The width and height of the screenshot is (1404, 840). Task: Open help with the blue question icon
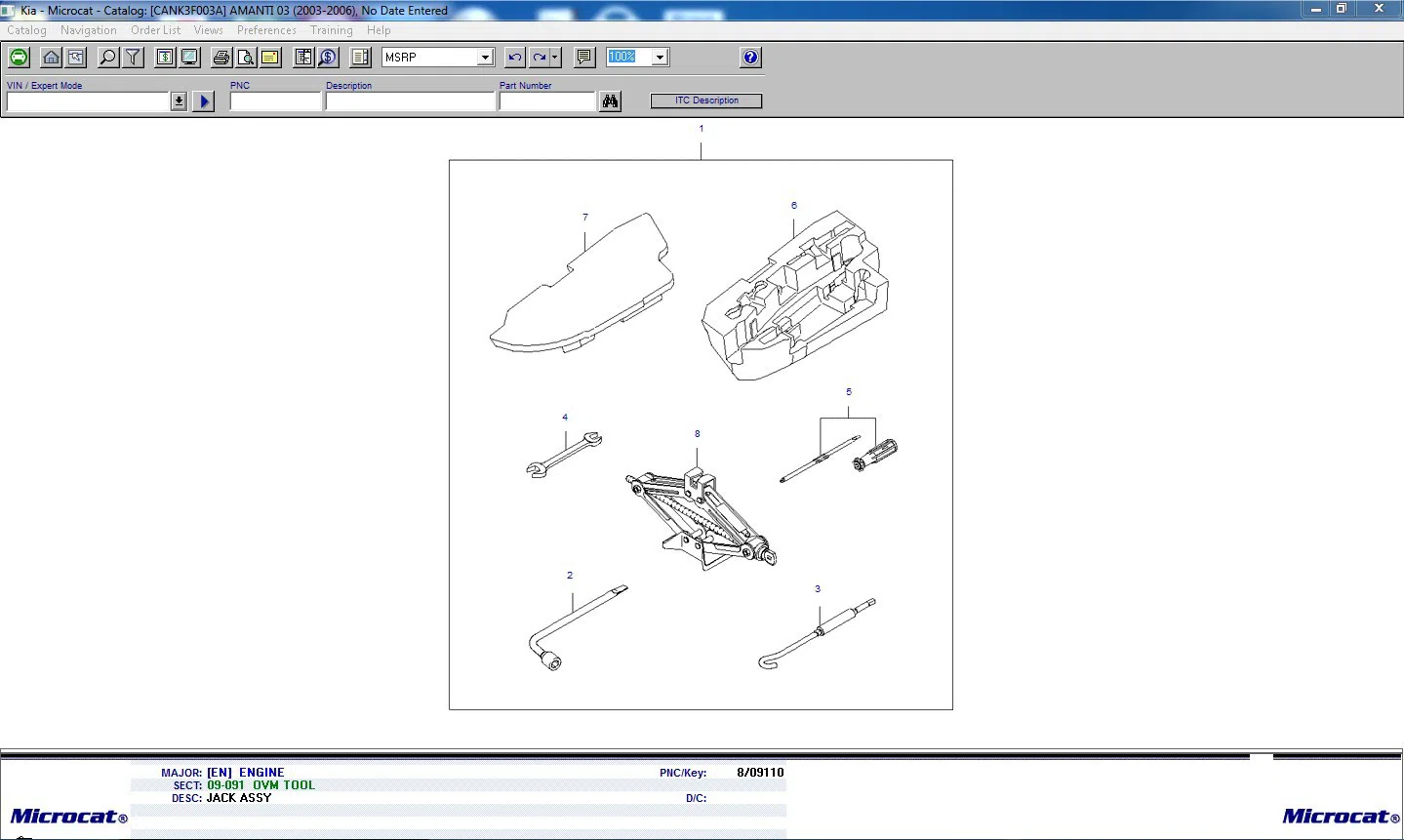[750, 58]
